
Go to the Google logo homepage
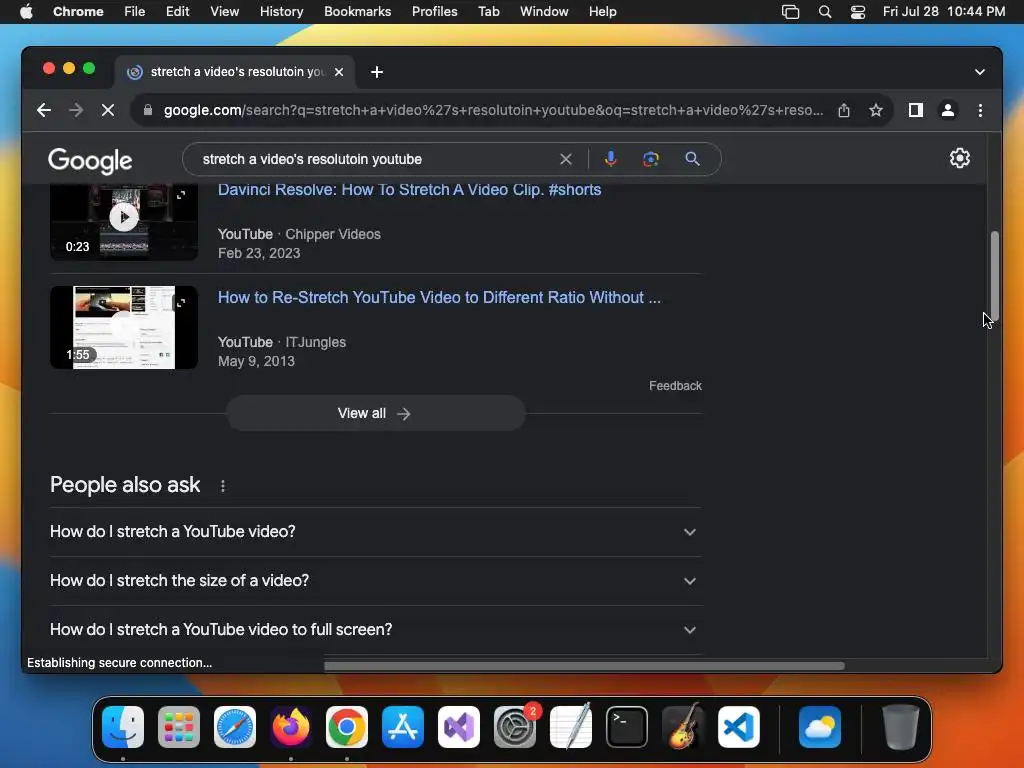coord(90,160)
